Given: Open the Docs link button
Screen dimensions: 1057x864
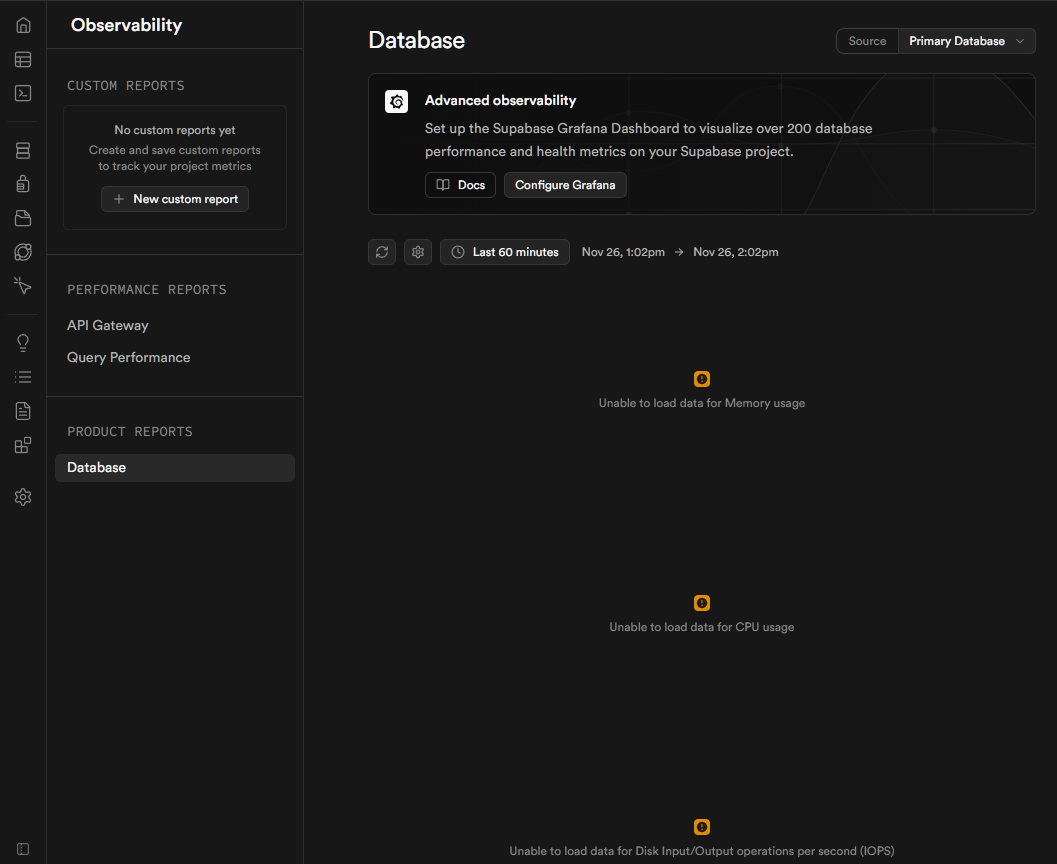Looking at the screenshot, I should pos(460,185).
